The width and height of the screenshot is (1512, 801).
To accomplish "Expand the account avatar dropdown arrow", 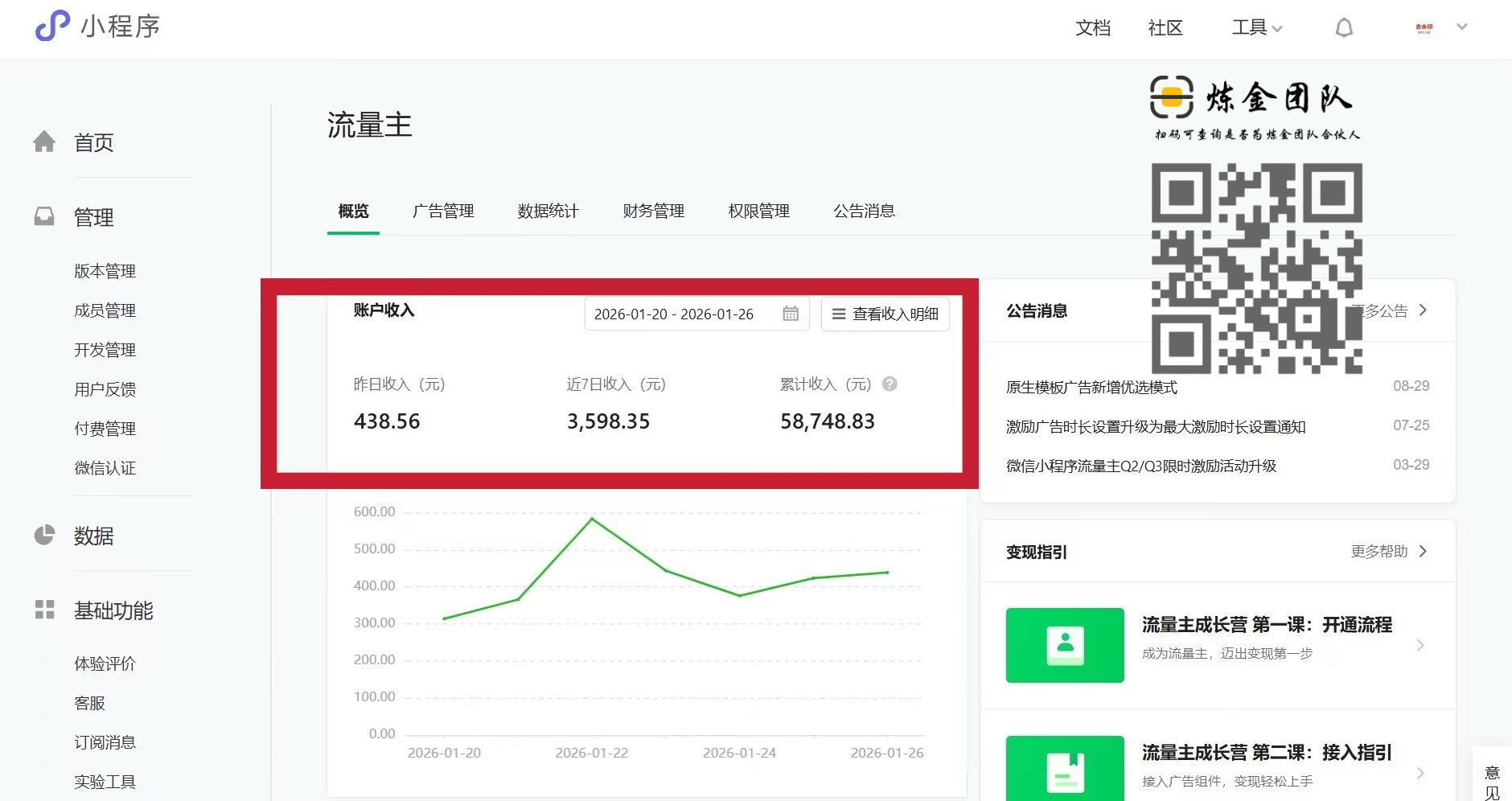I will [1462, 27].
